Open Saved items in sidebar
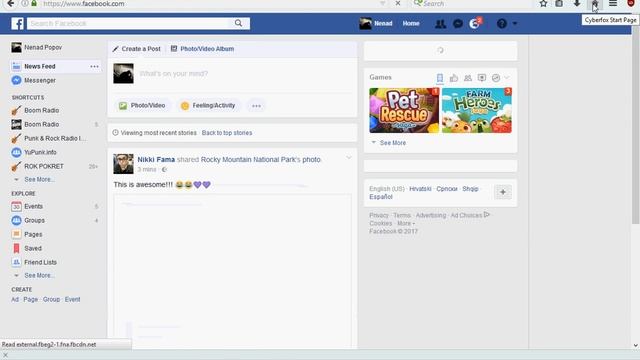Screen dimensions: 640x360 tap(33, 248)
